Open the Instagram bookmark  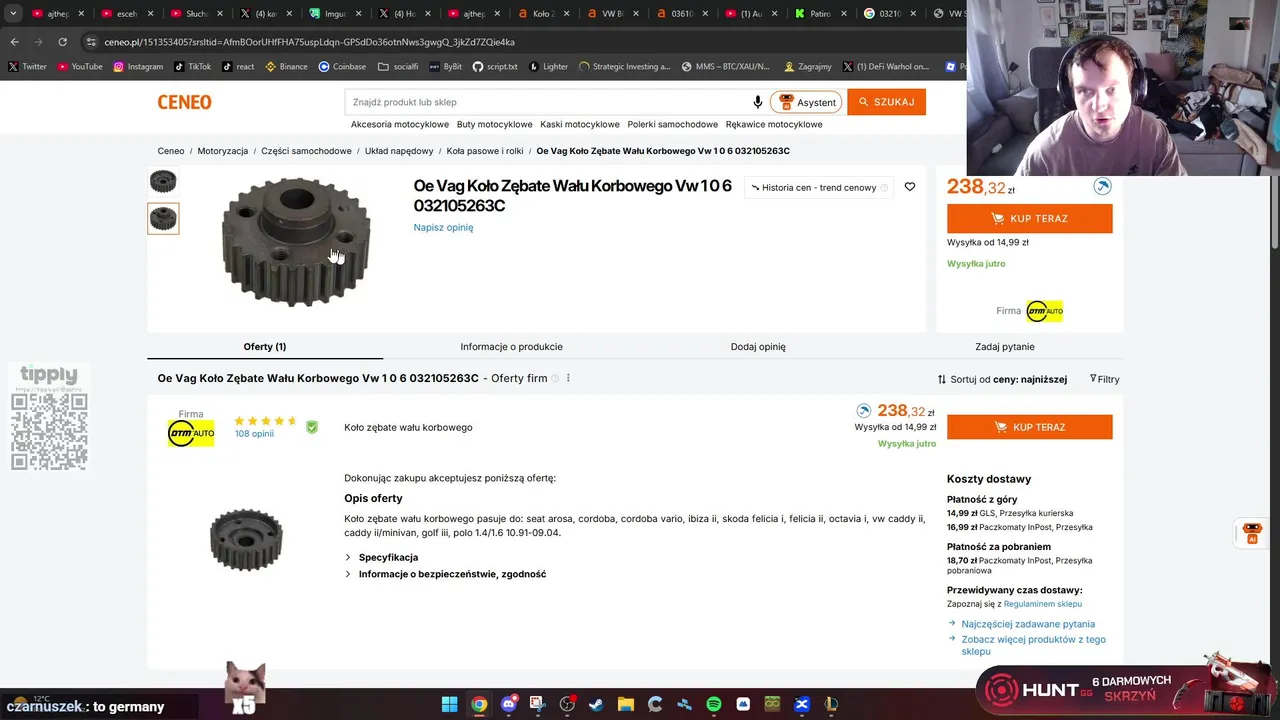coord(138,67)
